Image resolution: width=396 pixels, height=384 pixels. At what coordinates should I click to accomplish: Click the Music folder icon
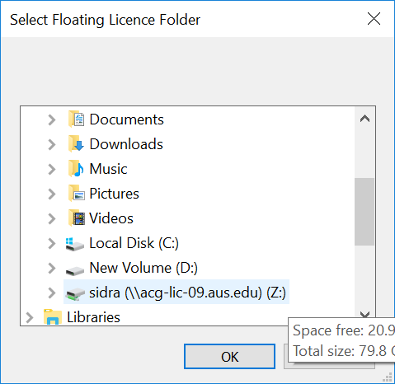(76, 169)
